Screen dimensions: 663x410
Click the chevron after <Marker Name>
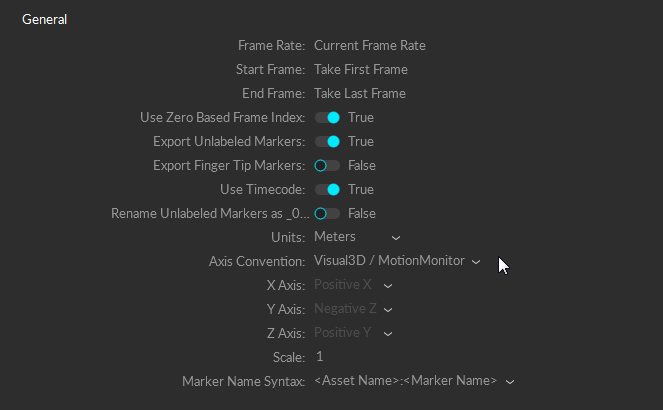coord(510,382)
